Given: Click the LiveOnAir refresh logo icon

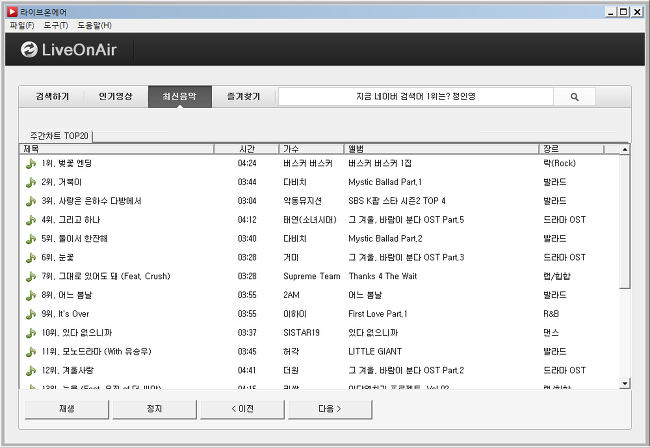Looking at the screenshot, I should [29, 50].
